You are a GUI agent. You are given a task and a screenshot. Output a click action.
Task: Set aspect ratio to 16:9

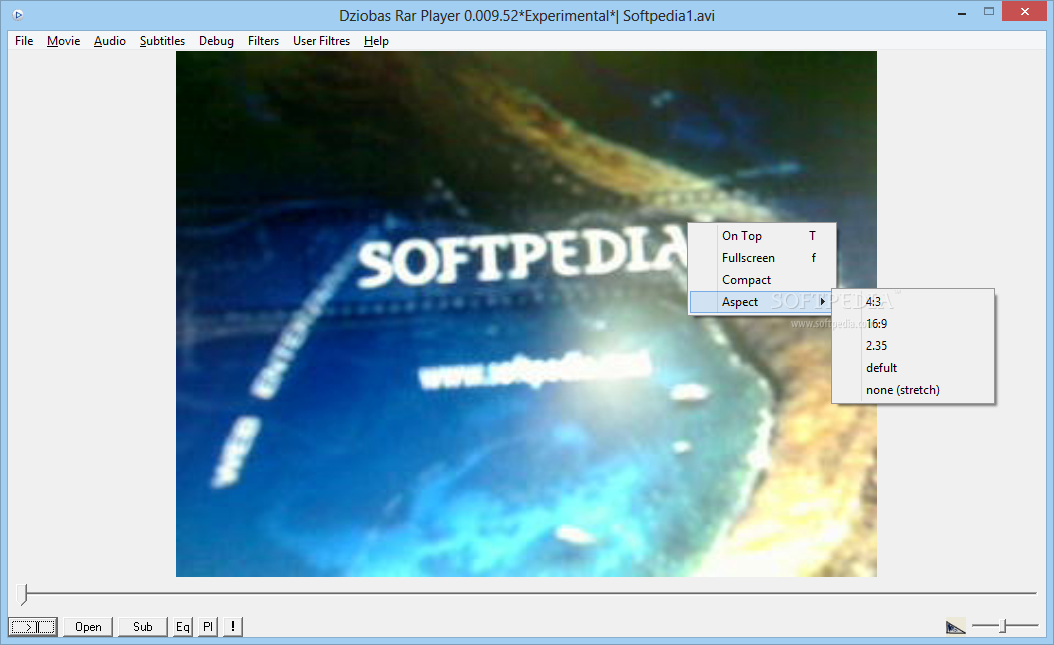tap(913, 324)
